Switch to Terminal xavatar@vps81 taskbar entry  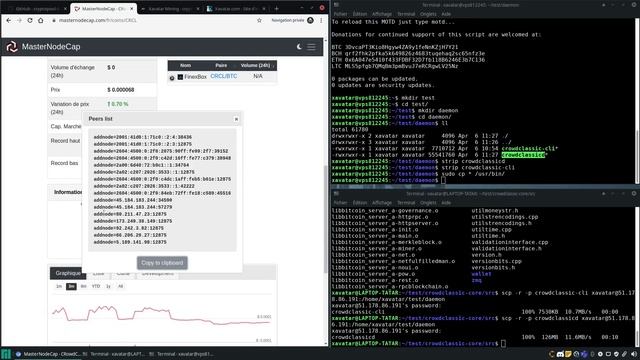182,354
